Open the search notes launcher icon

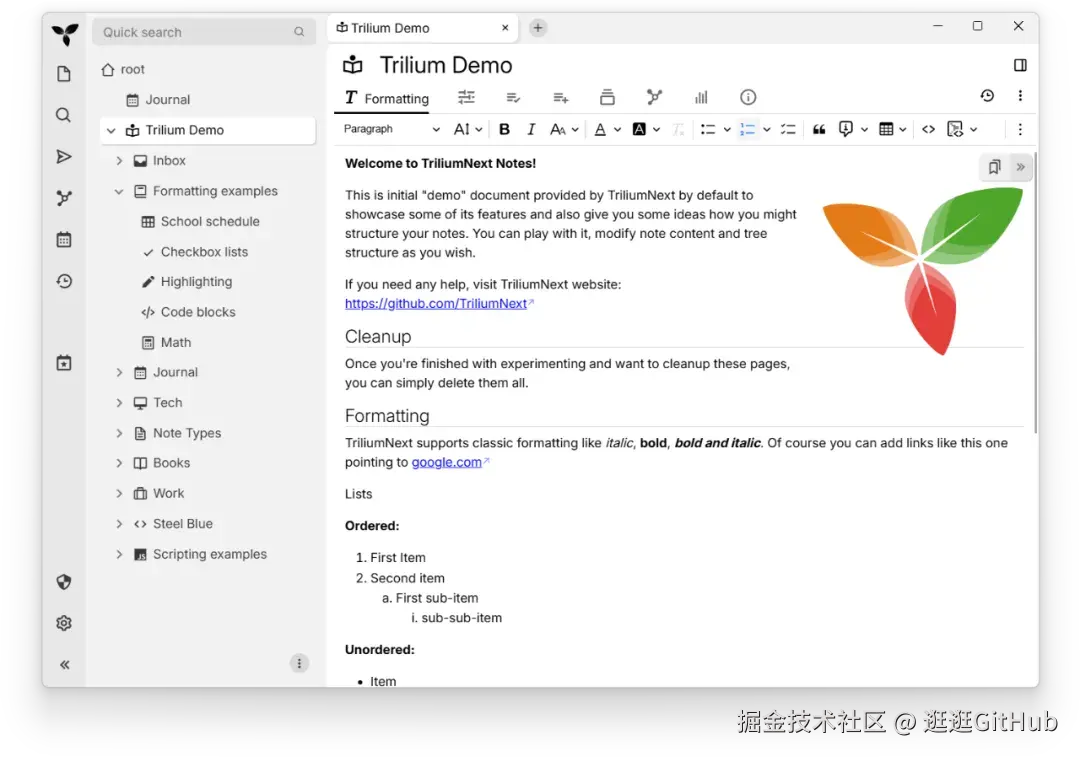63,115
